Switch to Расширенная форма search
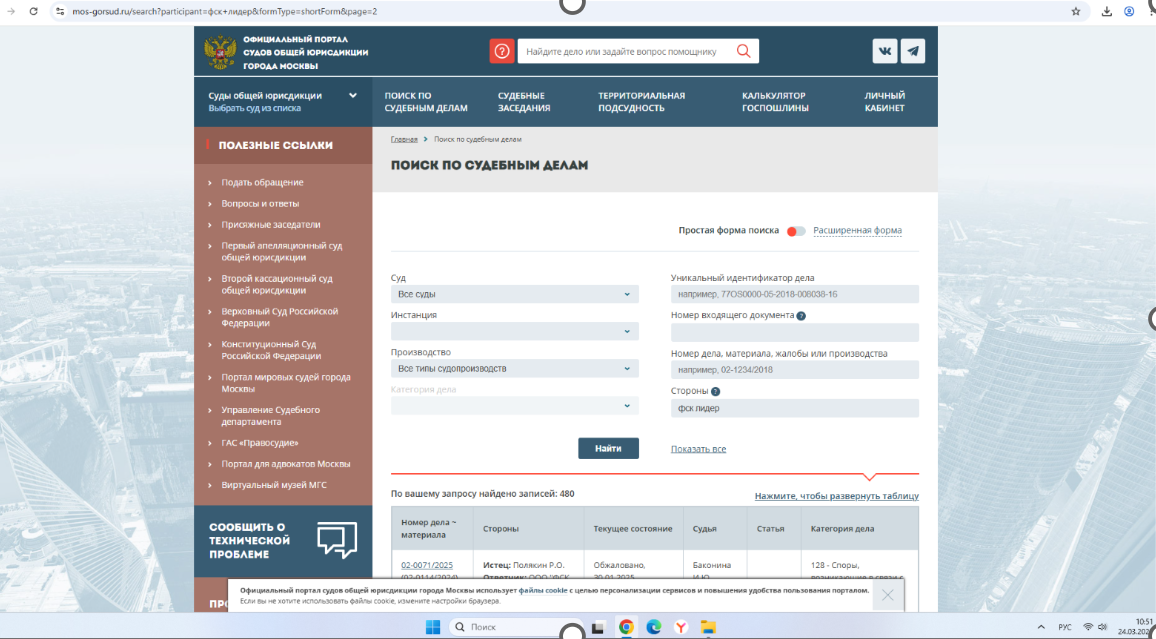 pyautogui.click(x=860, y=230)
